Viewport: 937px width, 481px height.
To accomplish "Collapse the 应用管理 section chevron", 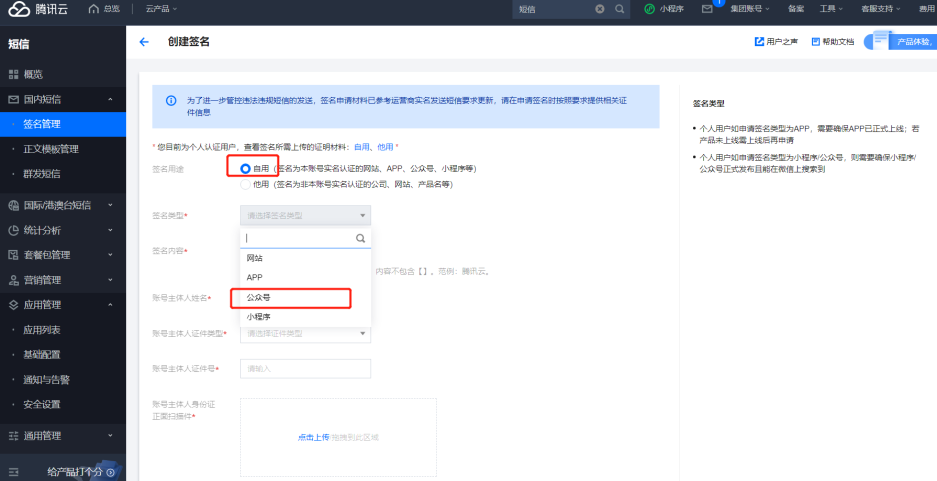I will [110, 305].
